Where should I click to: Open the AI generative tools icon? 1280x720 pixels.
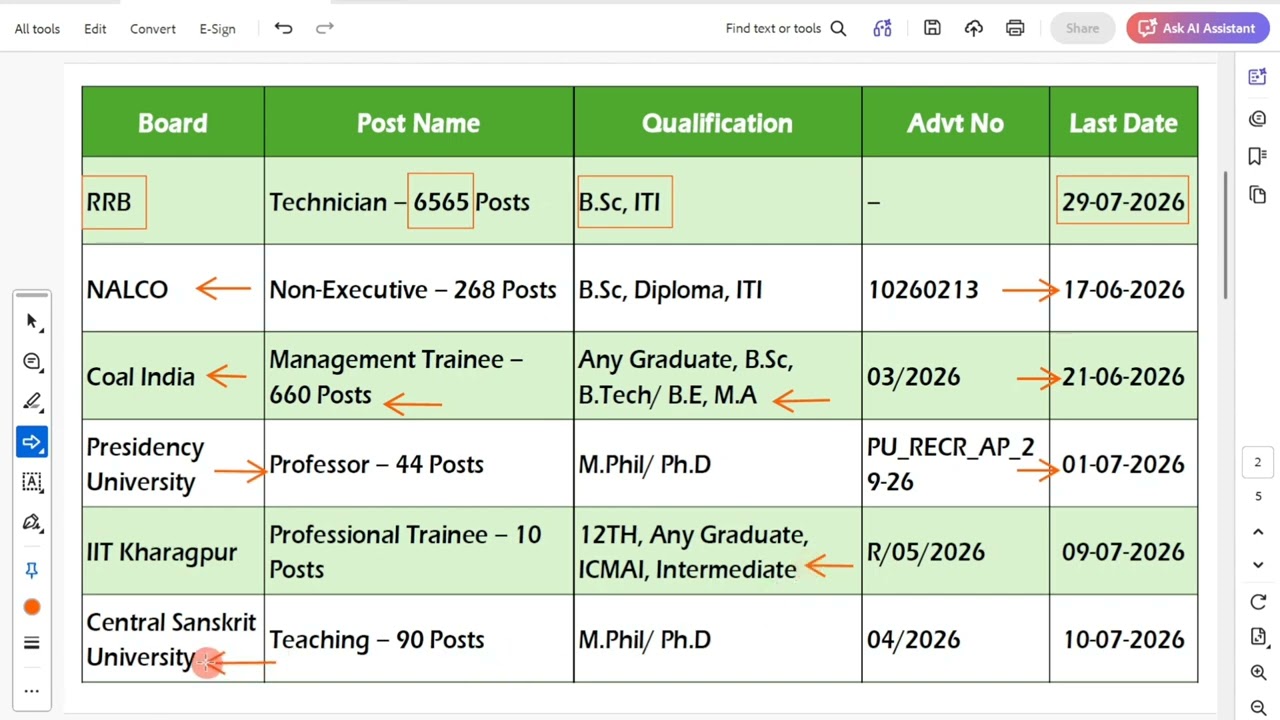(882, 28)
